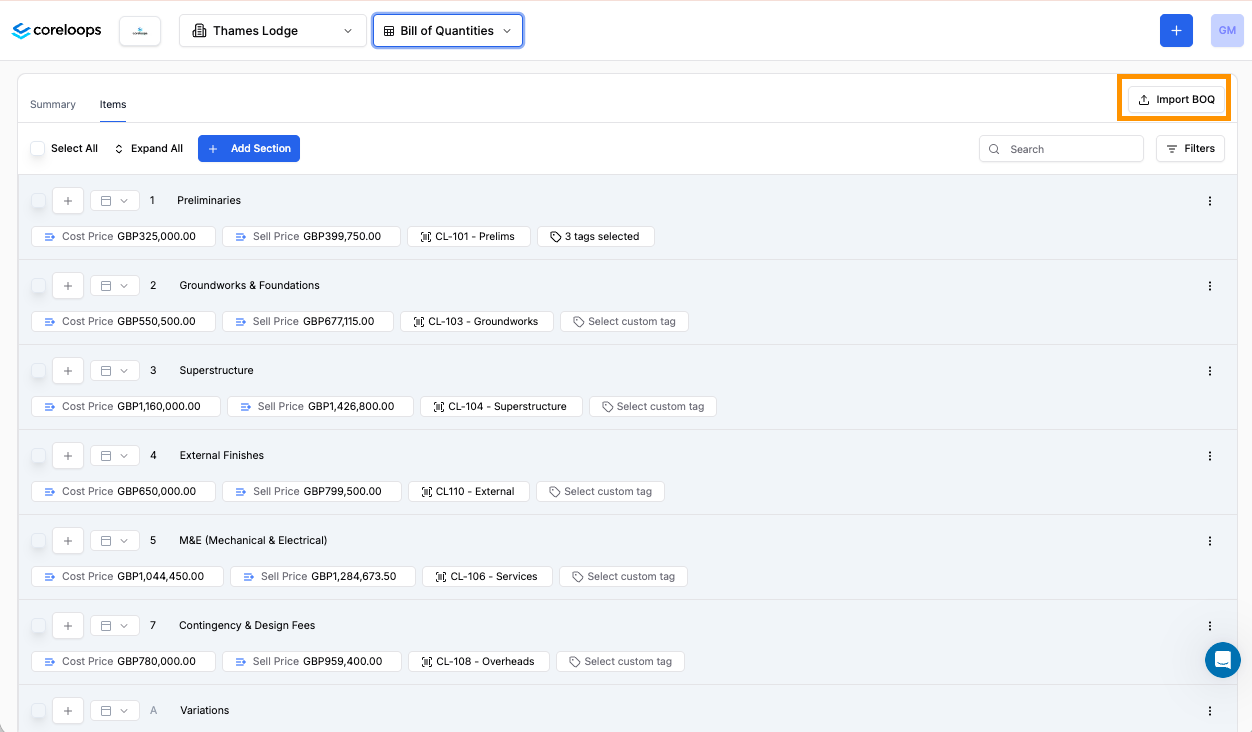1252x732 pixels.
Task: Click Cost Price GBP1,160,000.00 field
Action: pyautogui.click(x=126, y=407)
